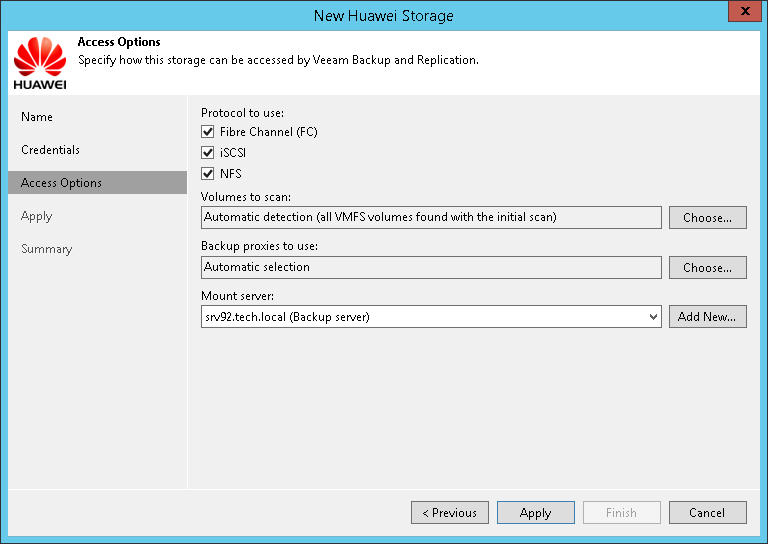
Task: Open the Credentials wizard step
Action: (50, 150)
